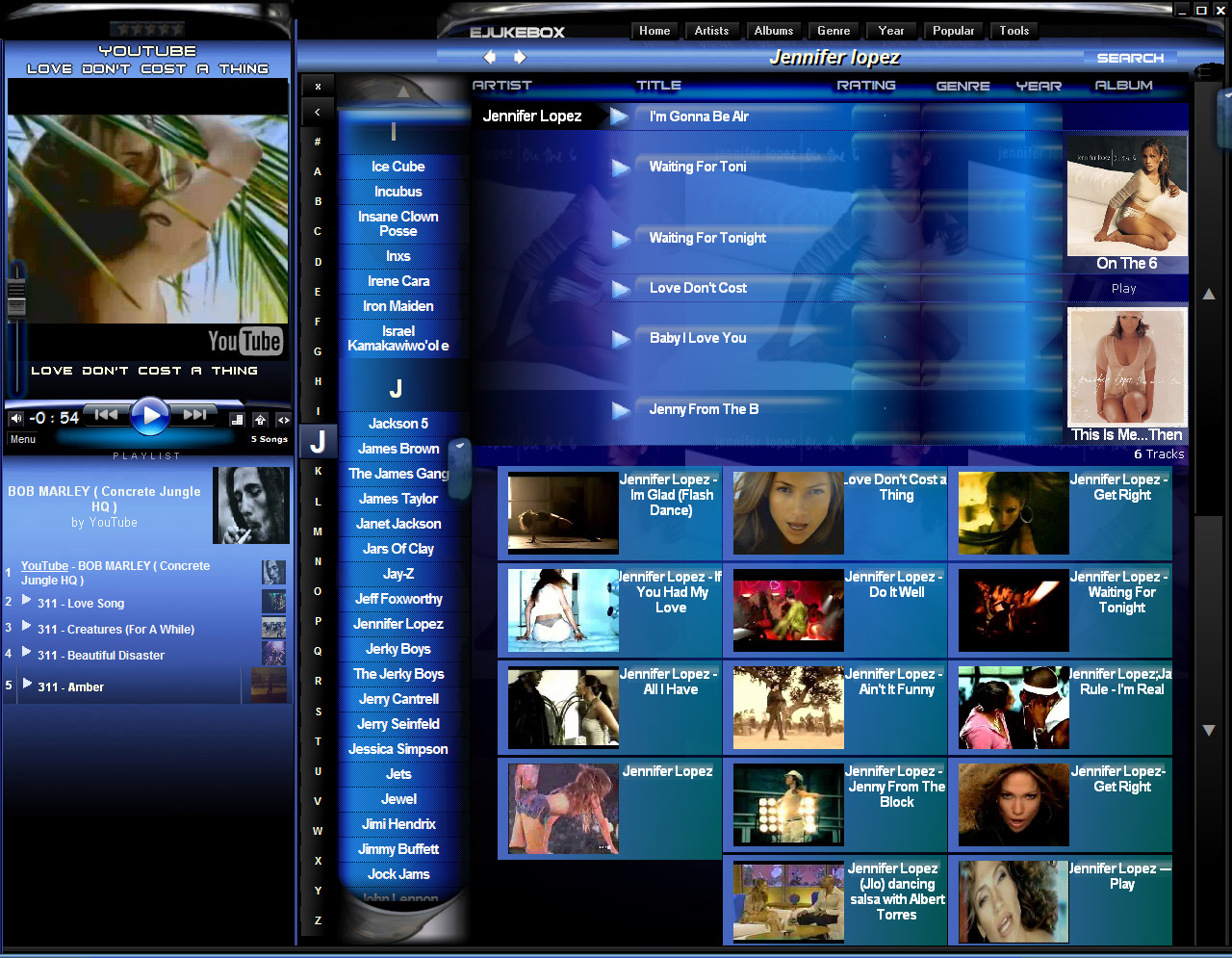Image resolution: width=1232 pixels, height=958 pixels.
Task: Open the Popular menu
Action: coord(953,31)
